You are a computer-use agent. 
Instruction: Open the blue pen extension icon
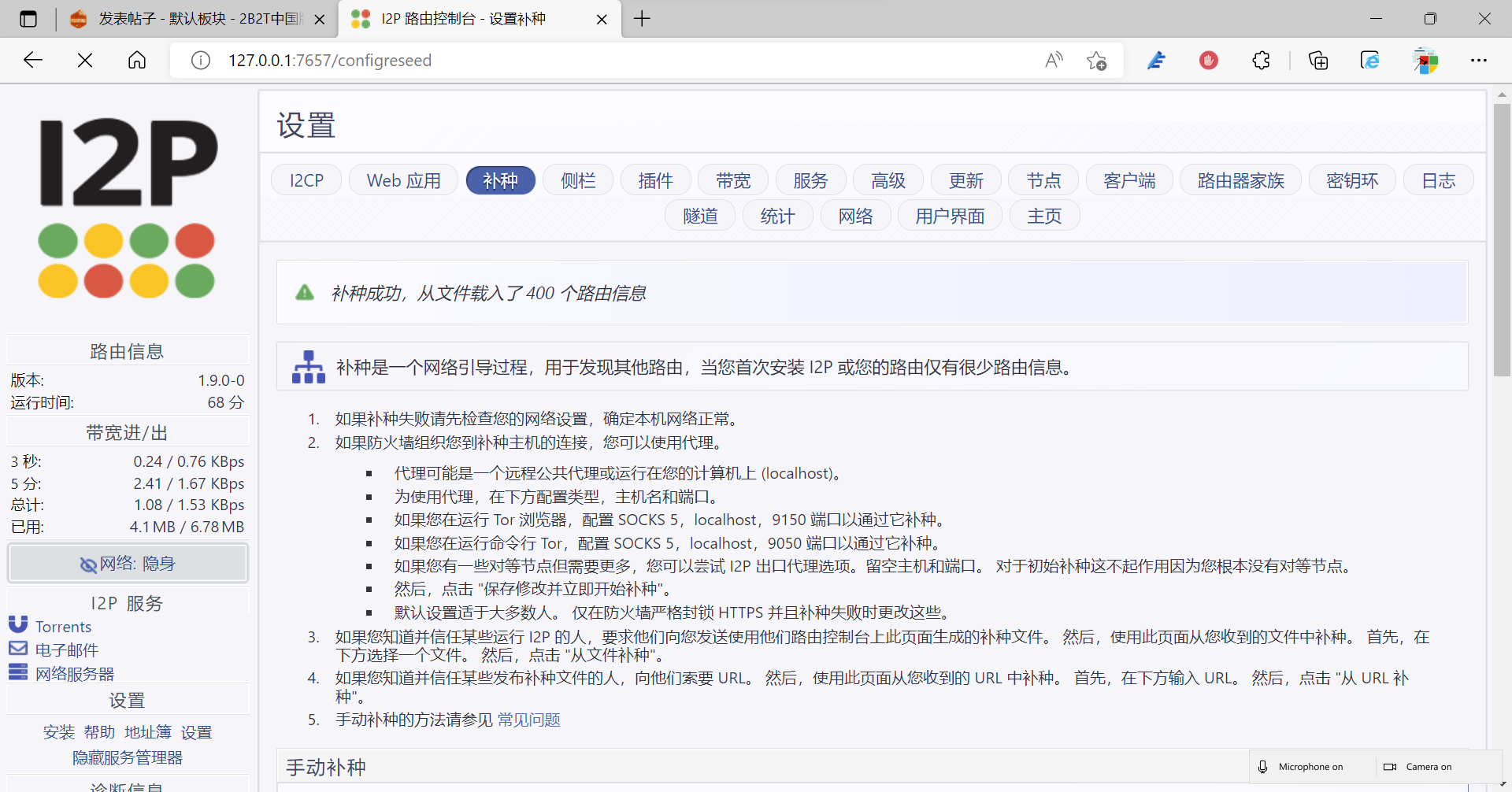[1156, 60]
